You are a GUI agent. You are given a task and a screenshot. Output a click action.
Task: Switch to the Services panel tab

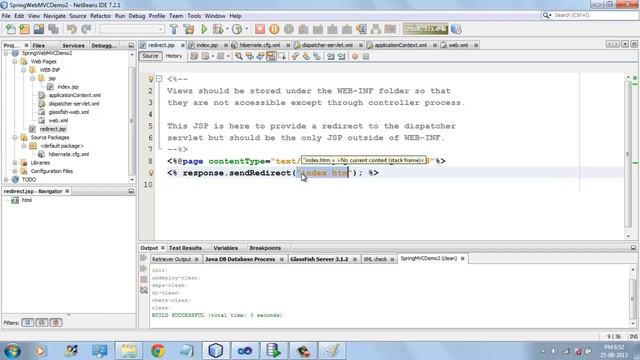point(73,45)
